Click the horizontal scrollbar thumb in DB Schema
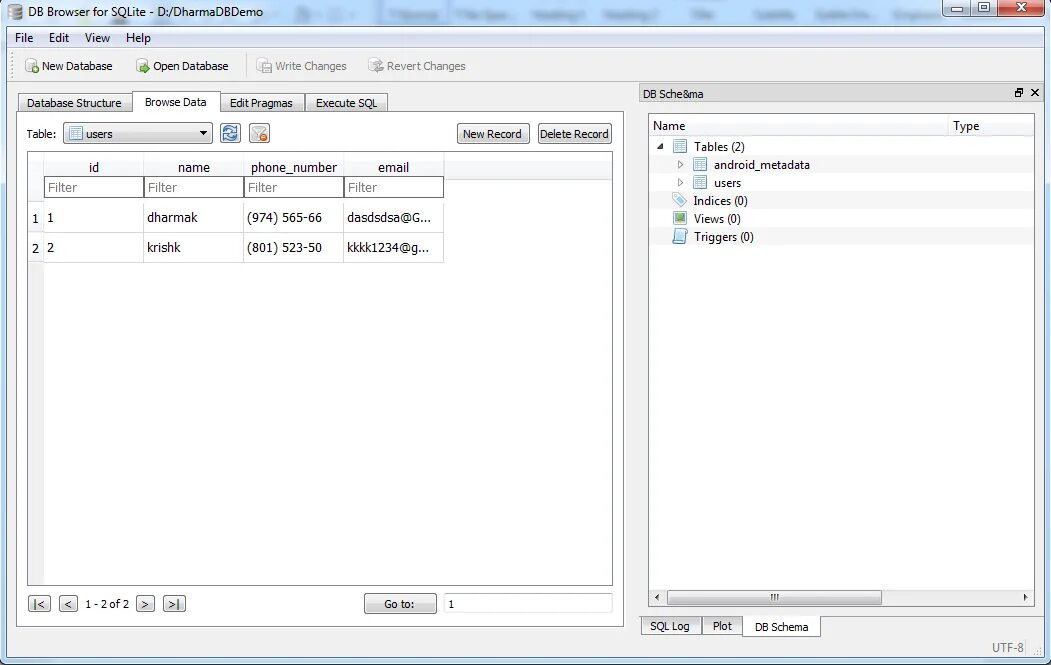This screenshot has height=665, width=1051. (774, 597)
